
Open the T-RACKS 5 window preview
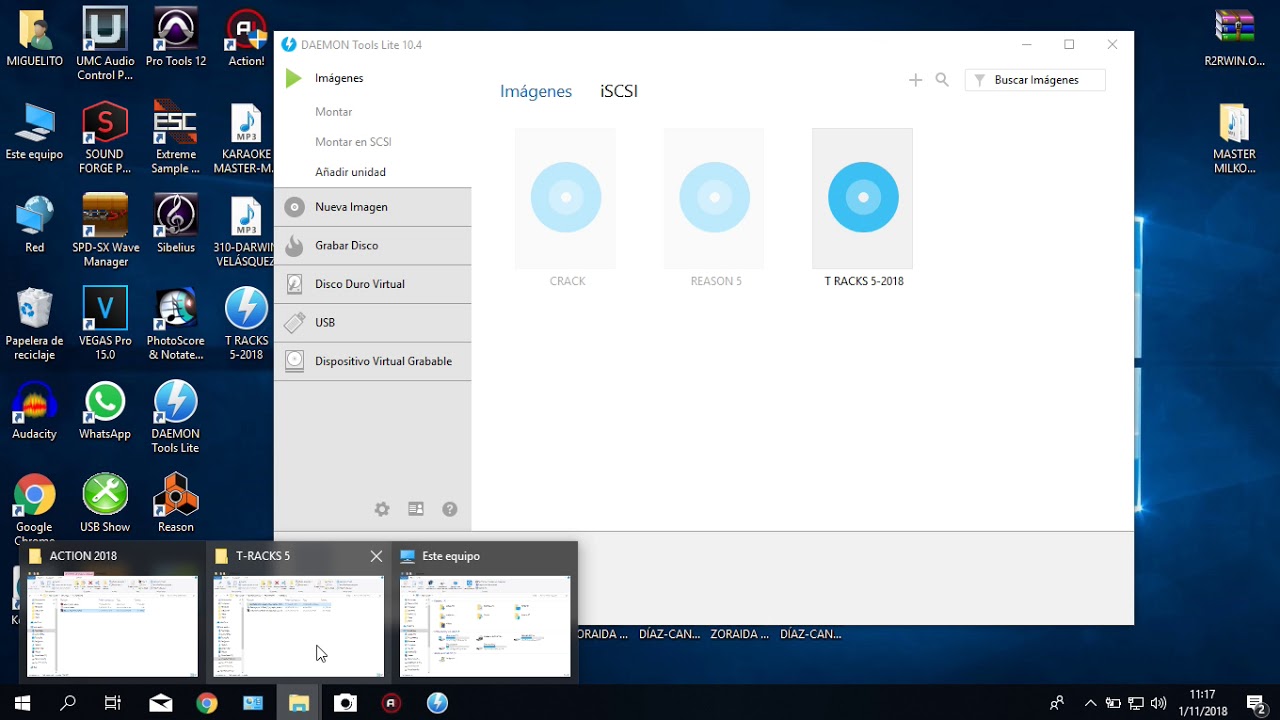tap(298, 612)
